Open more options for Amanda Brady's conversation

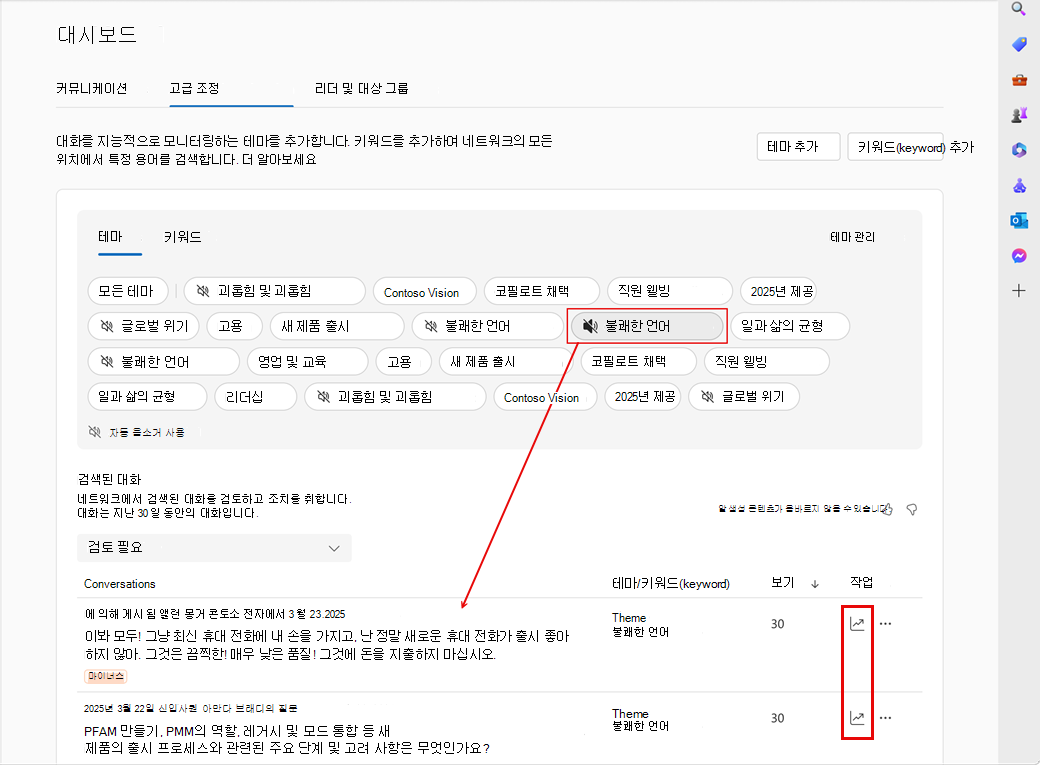885,718
